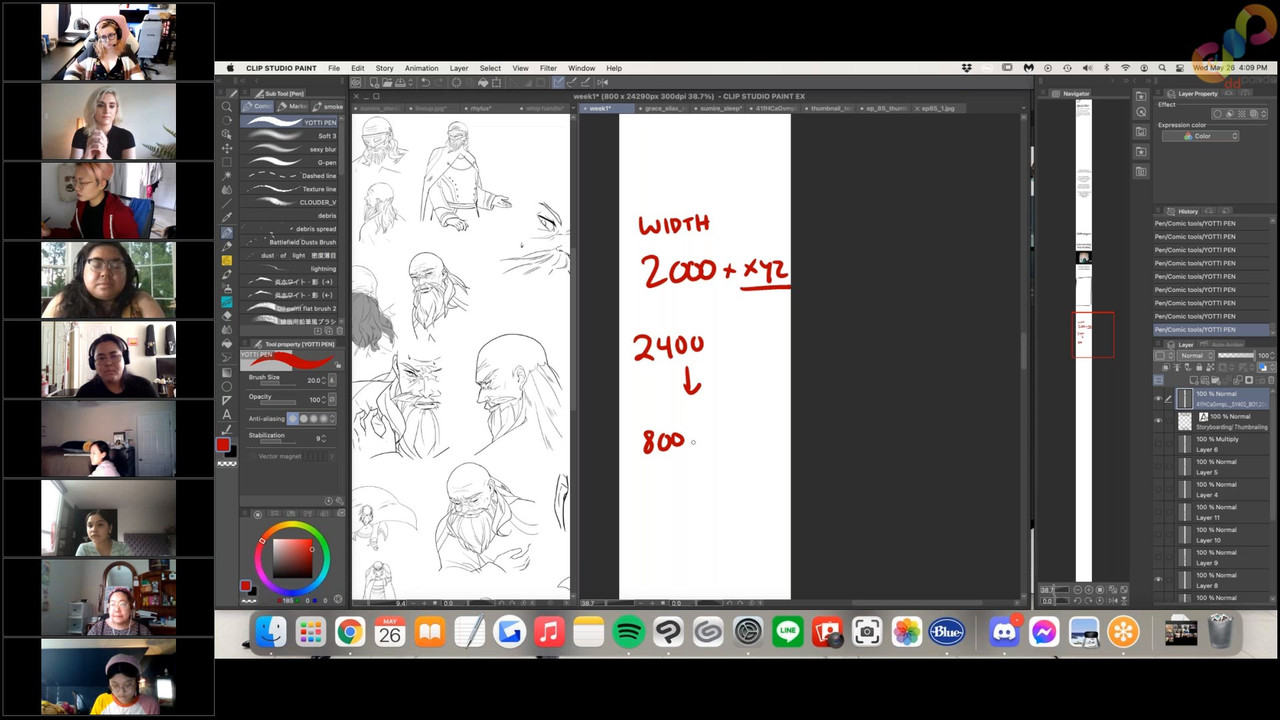This screenshot has width=1280, height=720.
Task: Hide the top 41fHCaOvmp layer
Action: click(x=1158, y=399)
